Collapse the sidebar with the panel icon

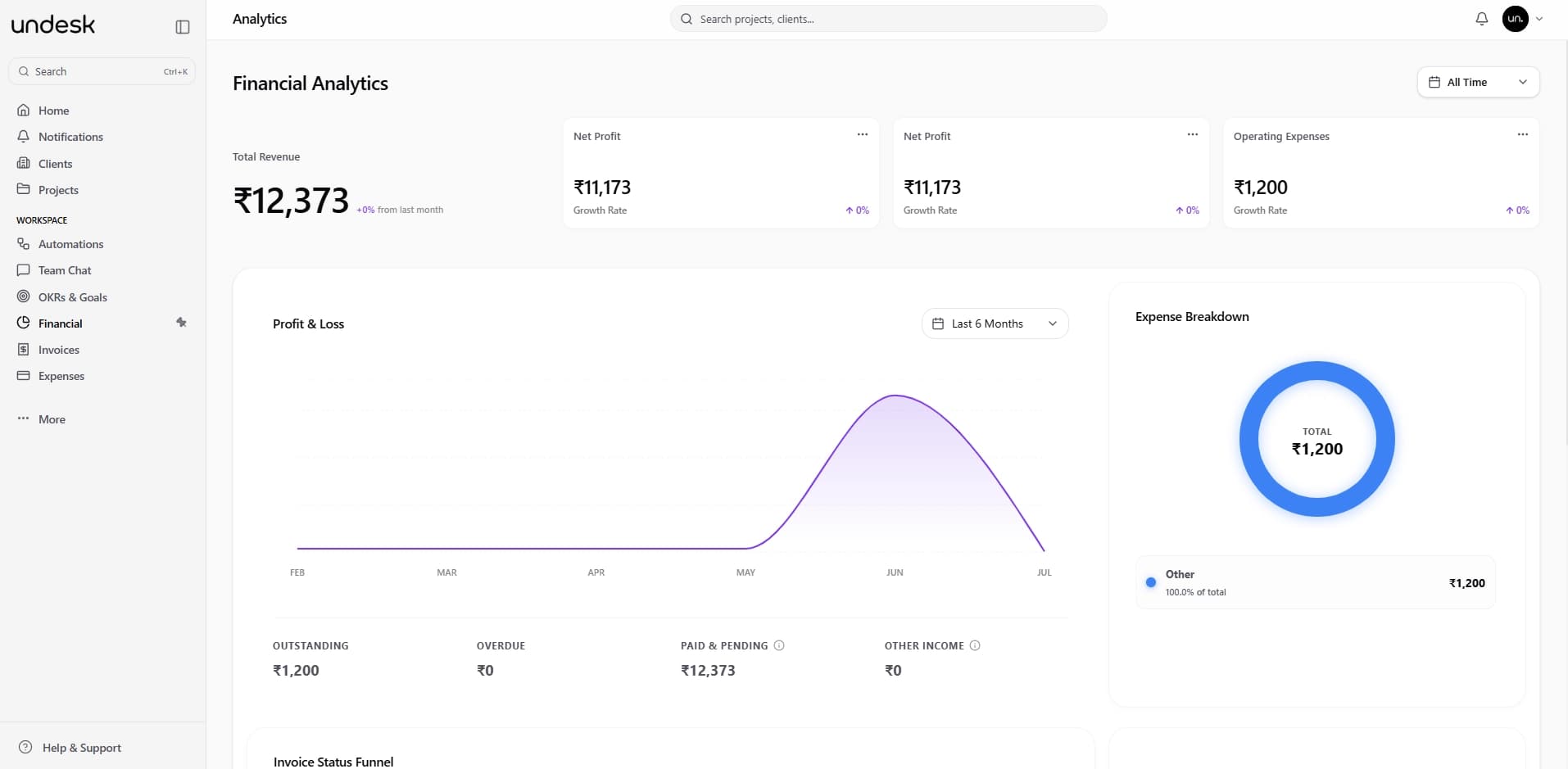pyautogui.click(x=183, y=27)
